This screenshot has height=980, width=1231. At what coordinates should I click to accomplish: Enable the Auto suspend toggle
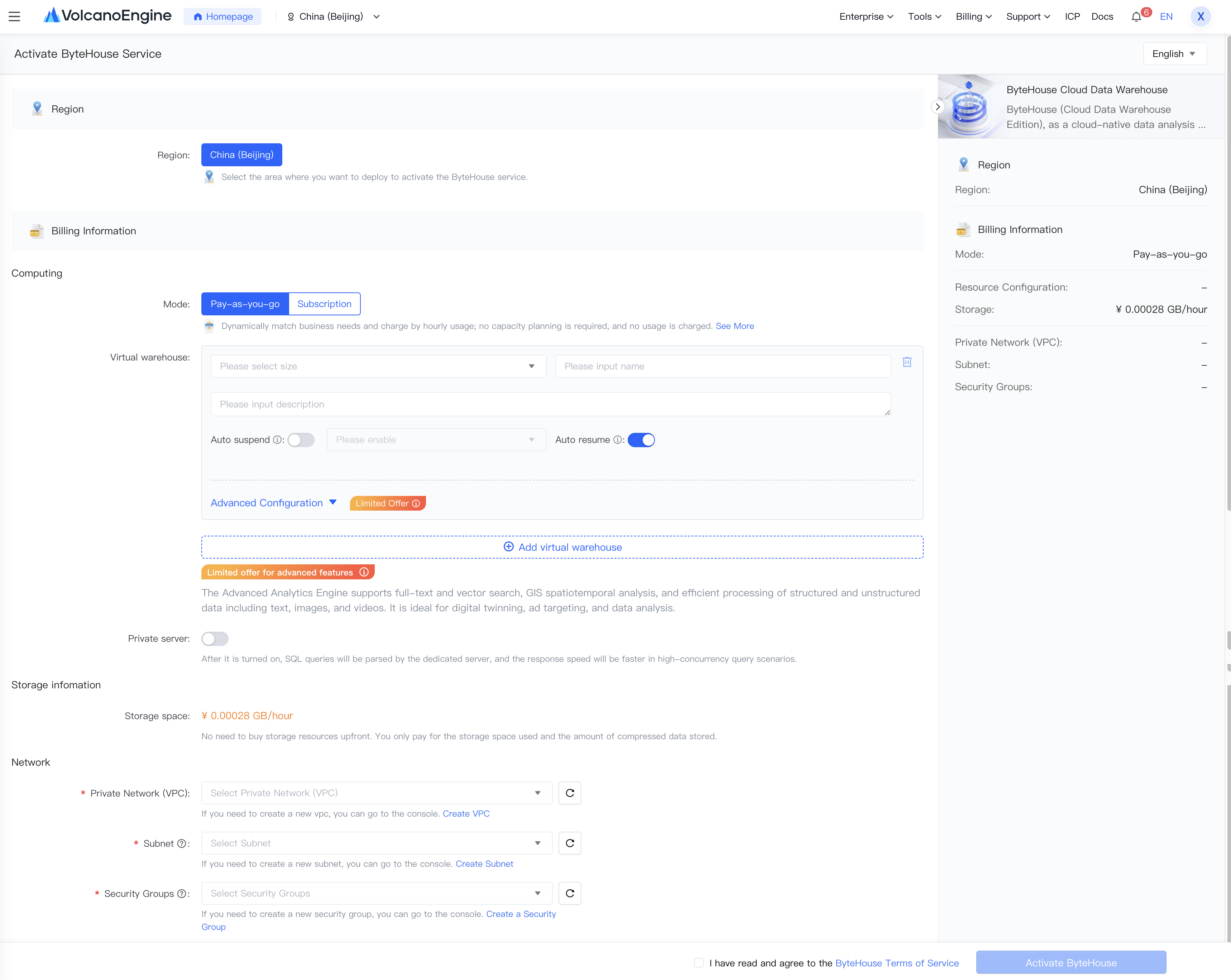[x=301, y=440]
